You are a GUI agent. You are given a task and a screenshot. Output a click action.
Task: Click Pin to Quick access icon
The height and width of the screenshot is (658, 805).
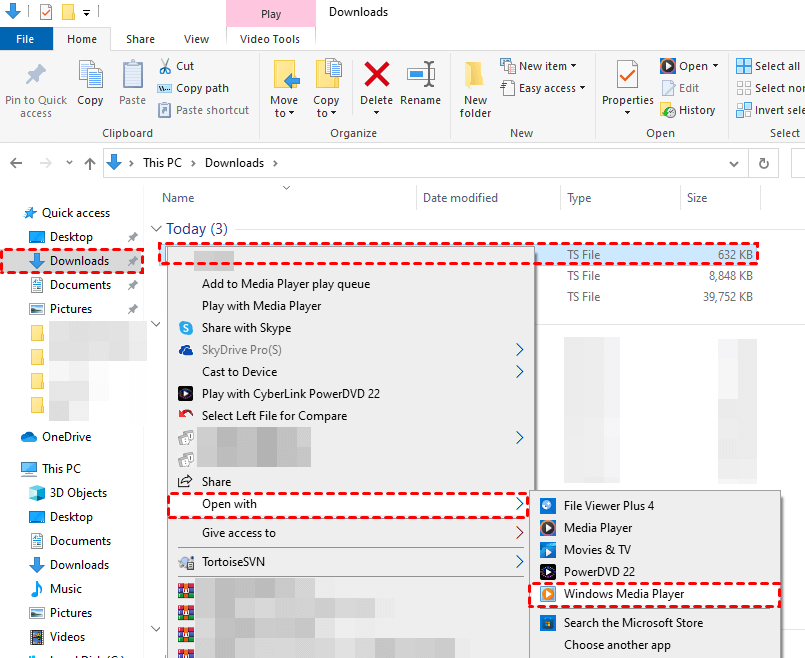pyautogui.click(x=35, y=75)
